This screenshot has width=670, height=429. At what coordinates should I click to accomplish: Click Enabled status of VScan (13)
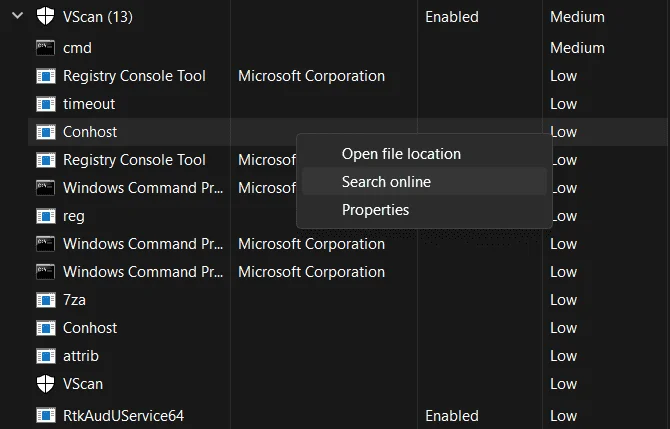pos(452,17)
